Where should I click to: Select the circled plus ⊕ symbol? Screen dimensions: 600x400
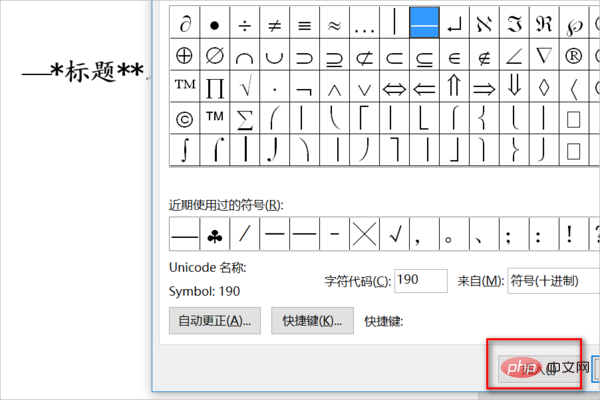[184, 54]
